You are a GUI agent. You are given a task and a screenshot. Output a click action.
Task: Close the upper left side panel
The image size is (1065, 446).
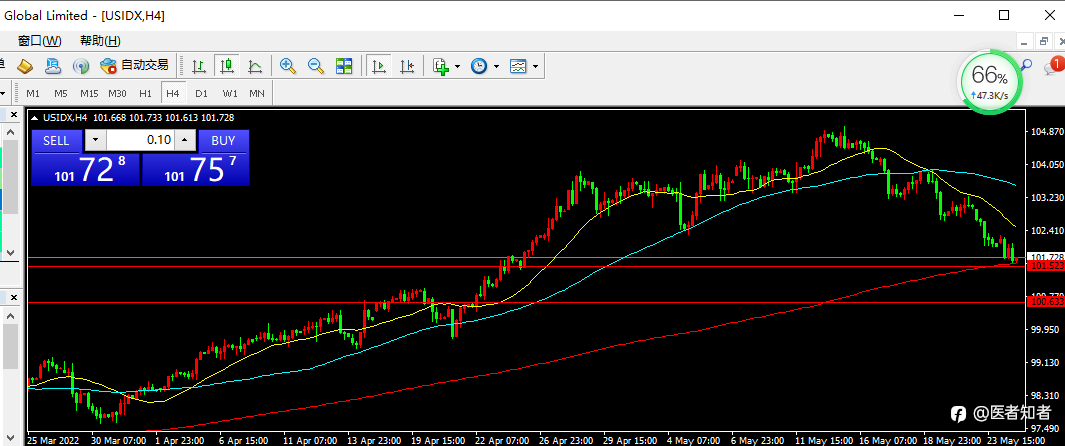click(x=14, y=114)
